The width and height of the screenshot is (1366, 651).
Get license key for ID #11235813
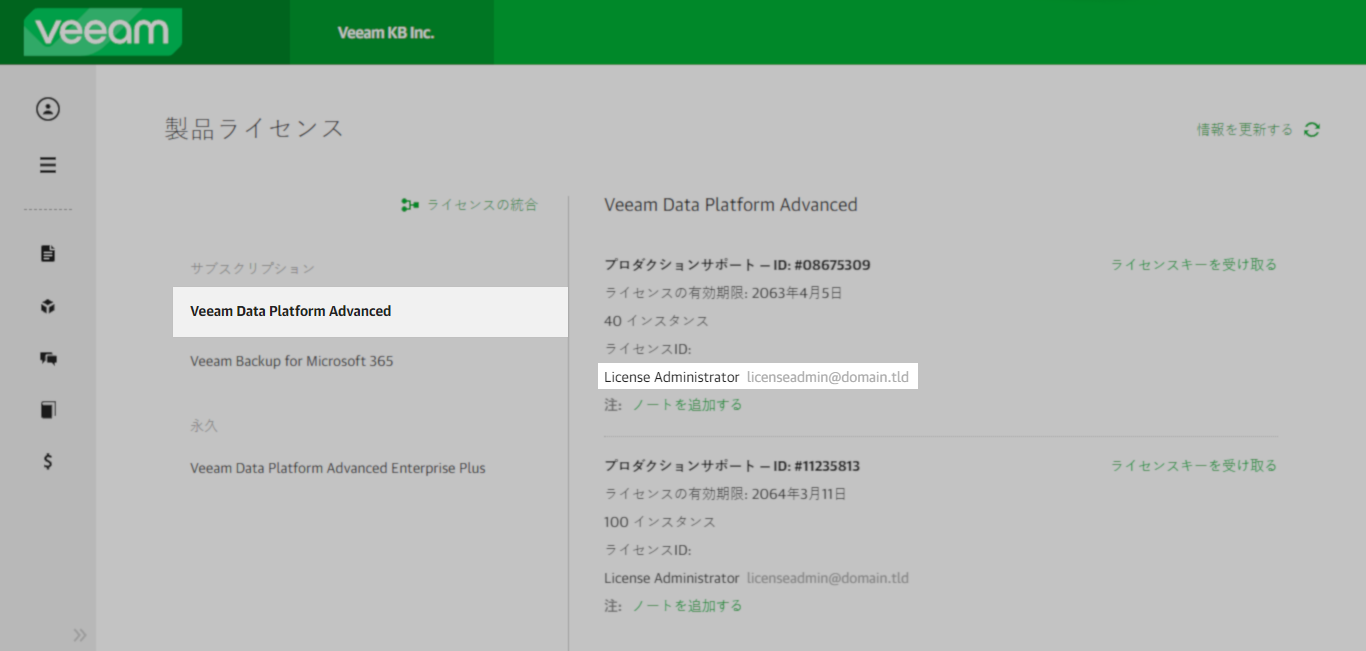[1194, 466]
